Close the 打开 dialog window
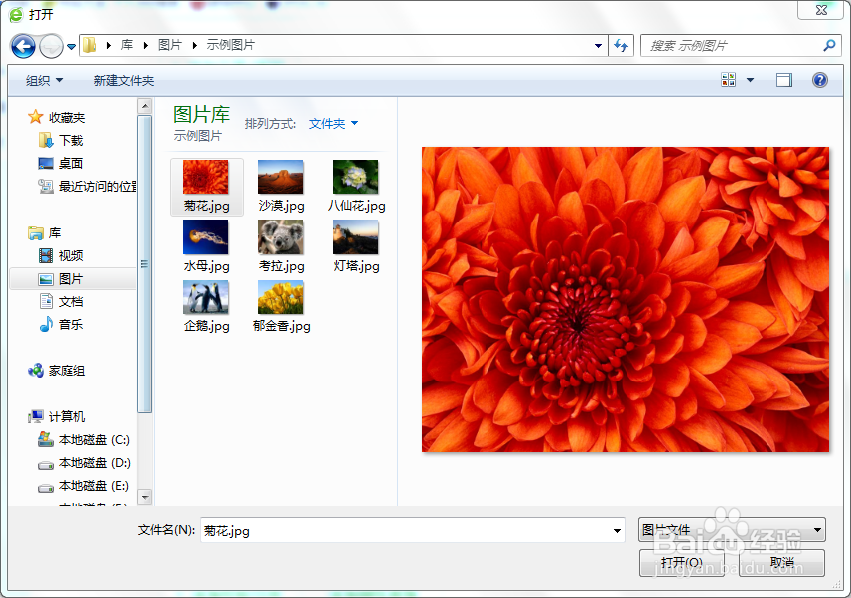 coord(821,10)
